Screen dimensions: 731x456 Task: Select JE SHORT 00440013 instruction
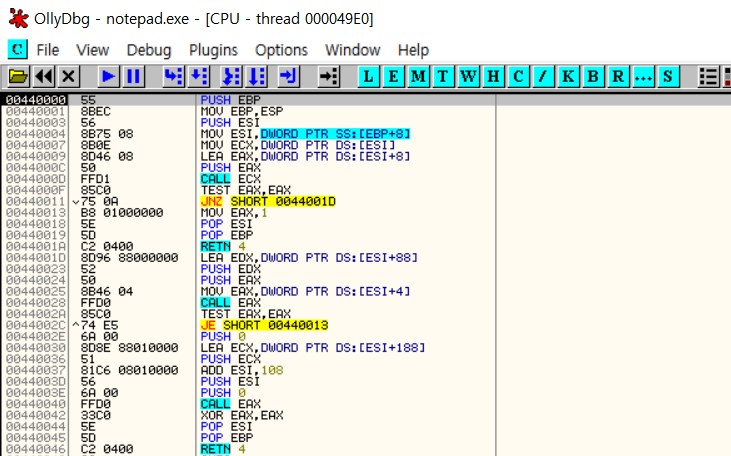point(264,325)
